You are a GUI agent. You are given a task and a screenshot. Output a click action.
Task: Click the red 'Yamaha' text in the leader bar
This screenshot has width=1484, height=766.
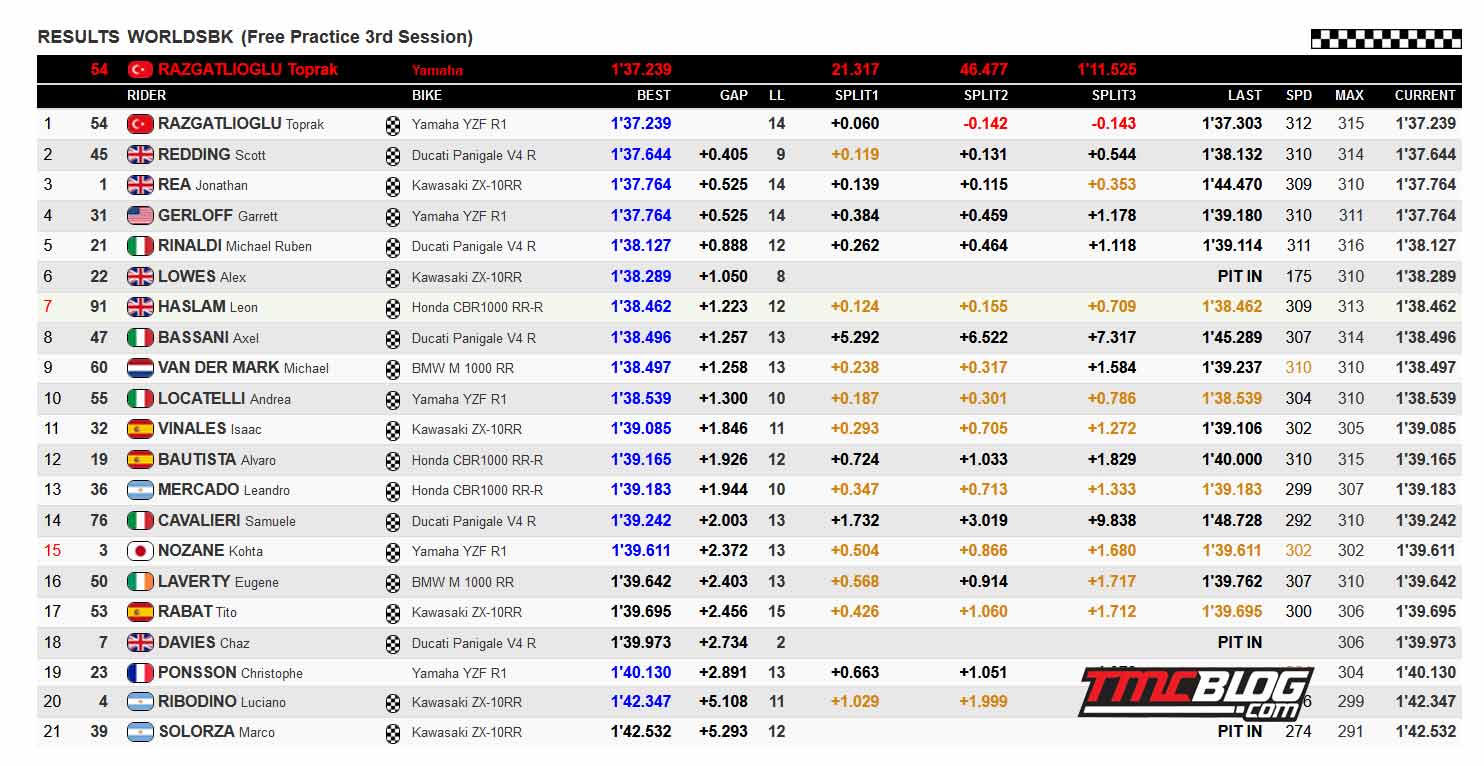pos(438,71)
